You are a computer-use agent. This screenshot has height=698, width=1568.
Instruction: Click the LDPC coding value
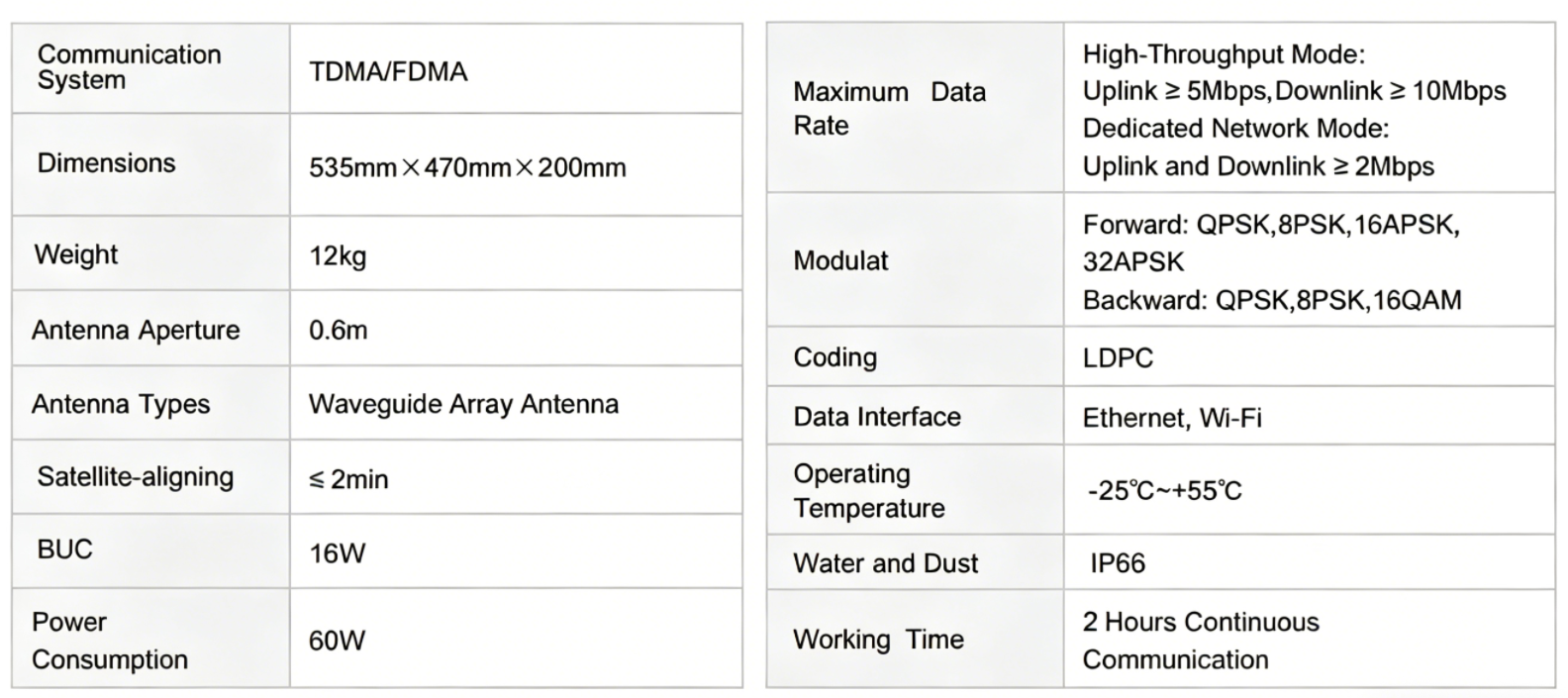(x=1118, y=357)
